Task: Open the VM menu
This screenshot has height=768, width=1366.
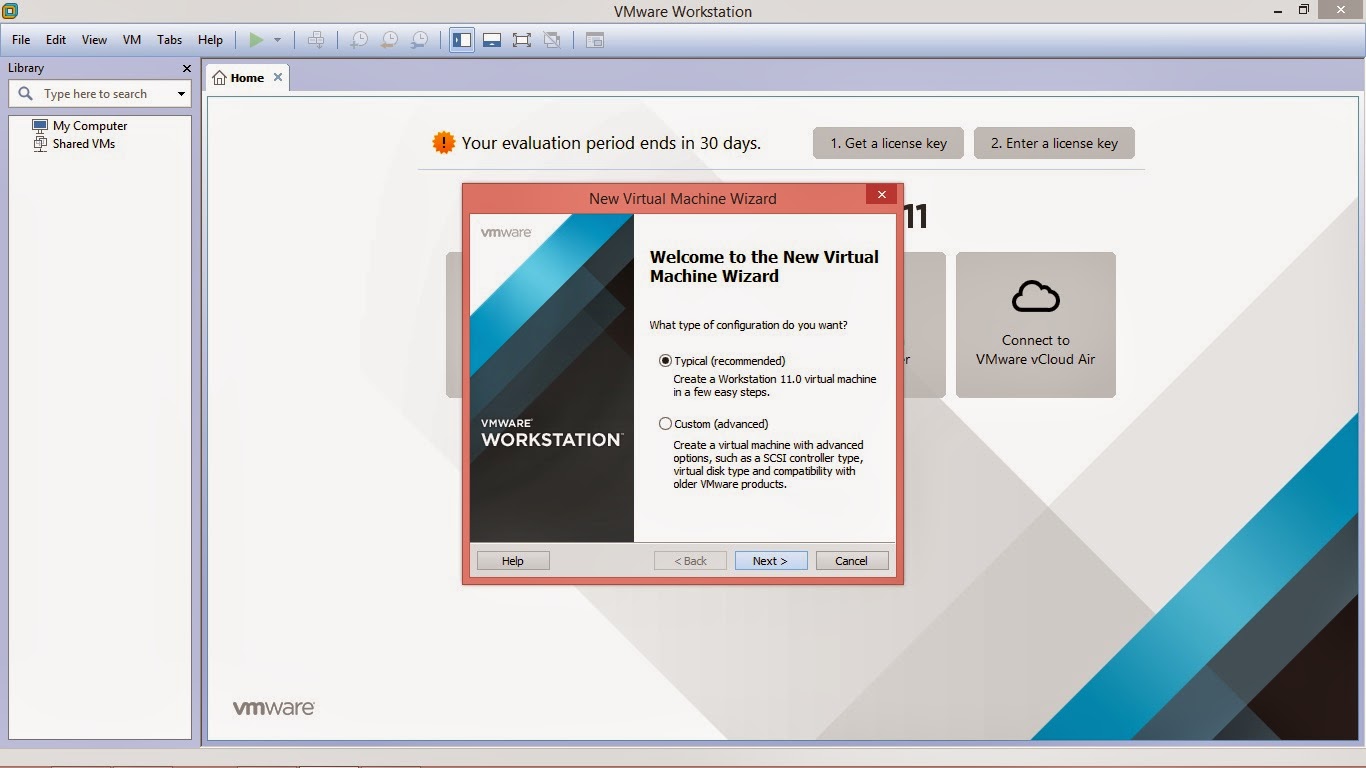Action: pyautogui.click(x=132, y=40)
